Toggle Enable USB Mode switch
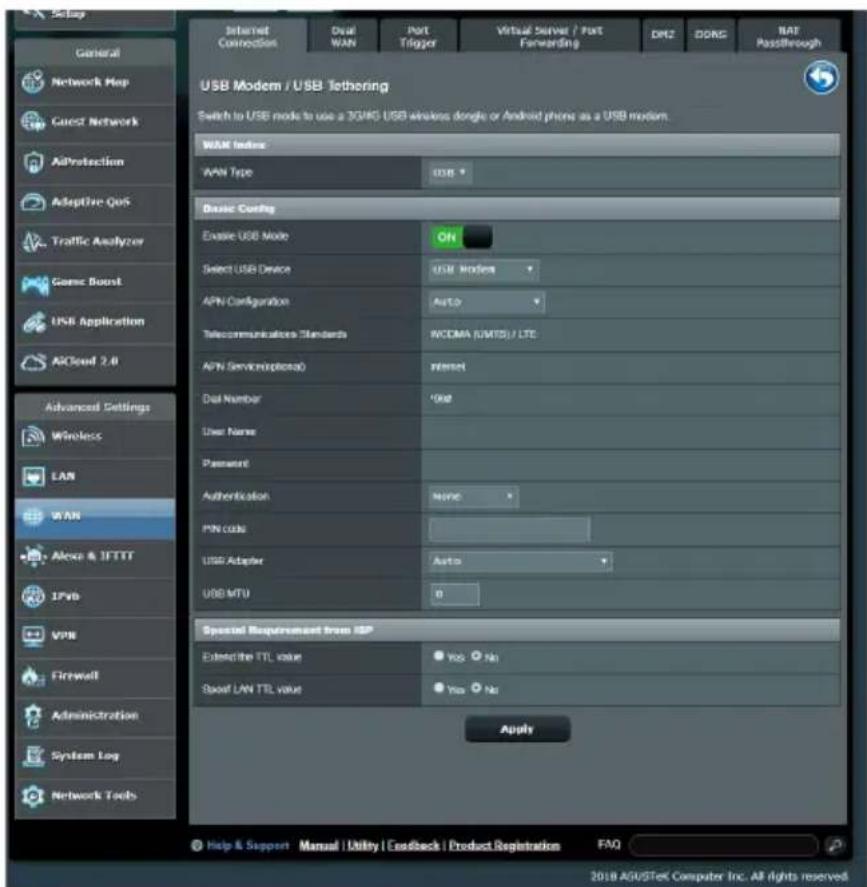 point(461,237)
